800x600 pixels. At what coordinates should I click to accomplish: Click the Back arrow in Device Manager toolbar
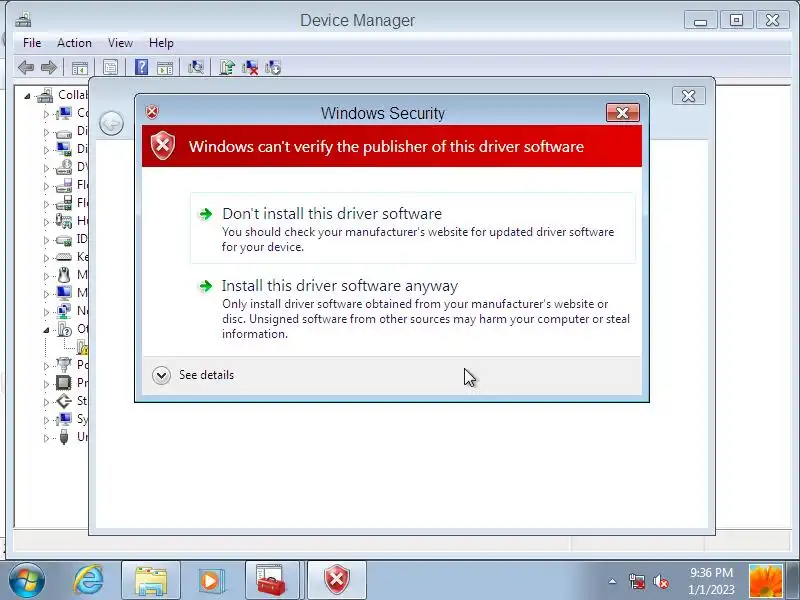coord(26,67)
